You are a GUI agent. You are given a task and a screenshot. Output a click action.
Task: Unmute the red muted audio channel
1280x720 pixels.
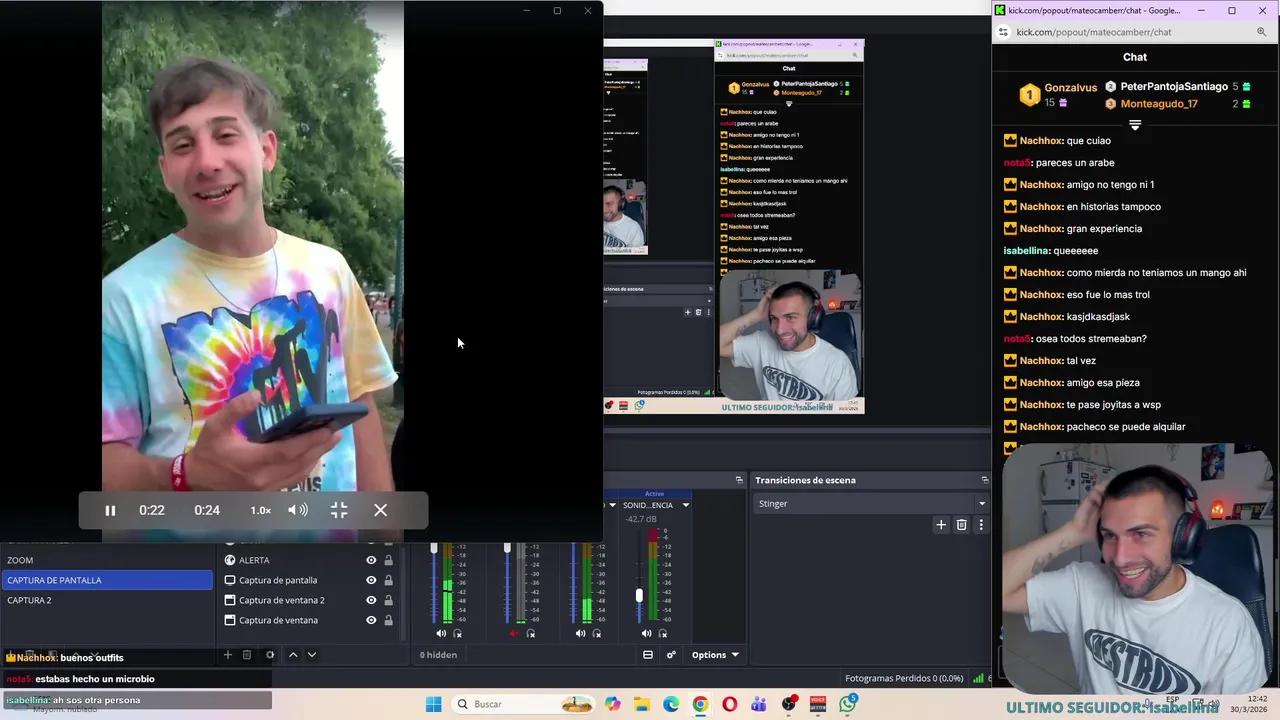coord(514,633)
